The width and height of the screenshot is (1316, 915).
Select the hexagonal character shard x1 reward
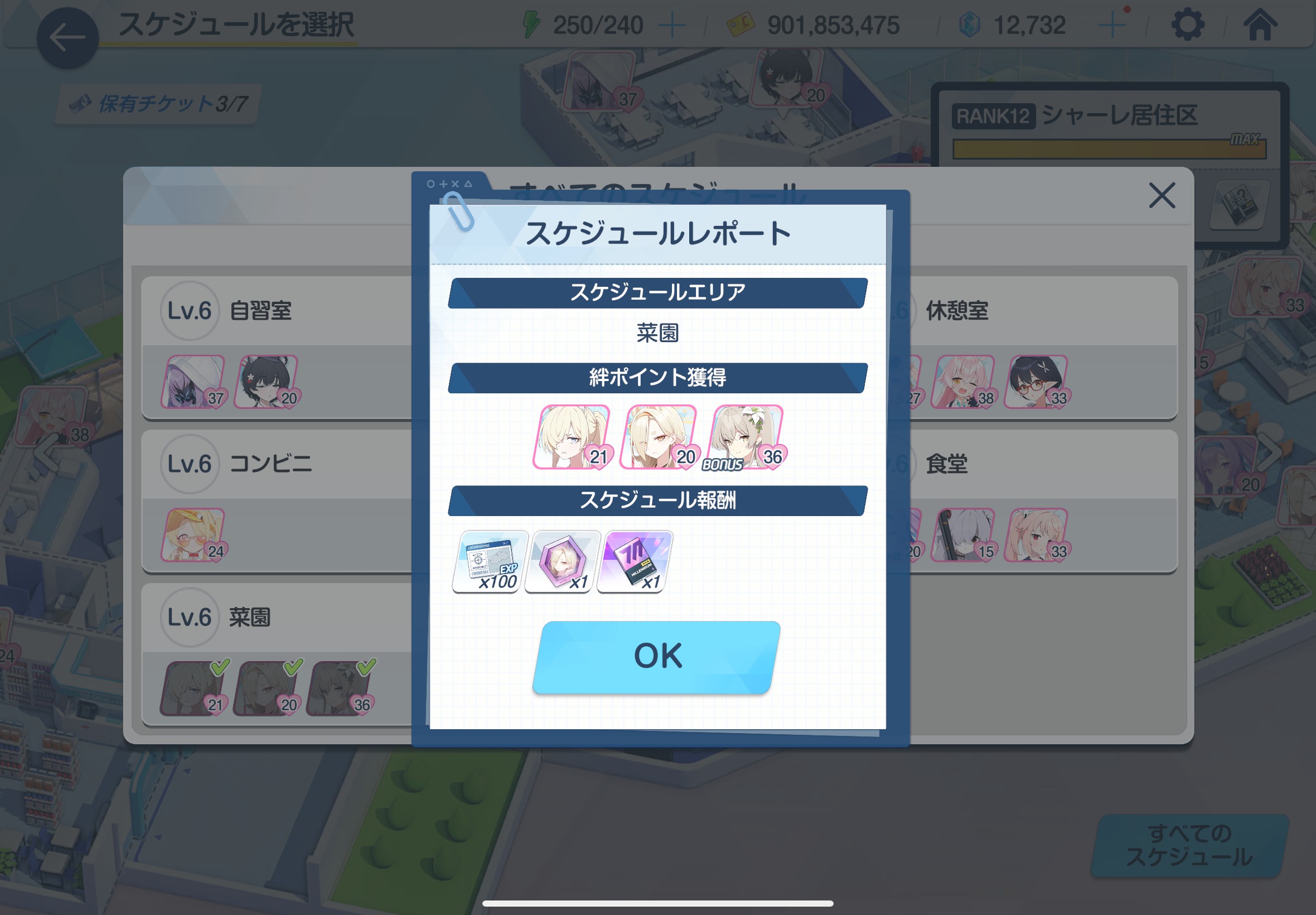(x=562, y=561)
